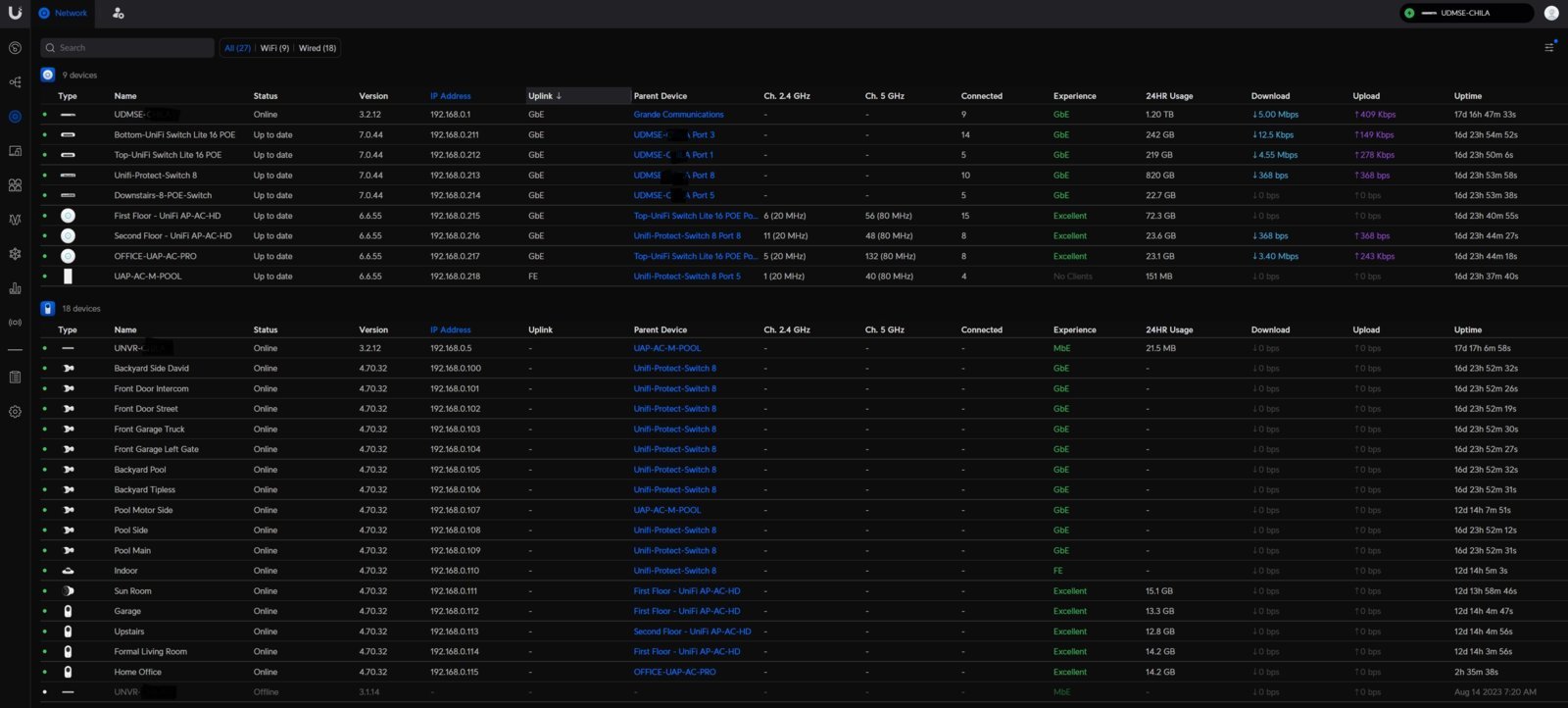Sort by 24HR Usage in 9 devices table
The image size is (1568, 708).
point(1169,96)
